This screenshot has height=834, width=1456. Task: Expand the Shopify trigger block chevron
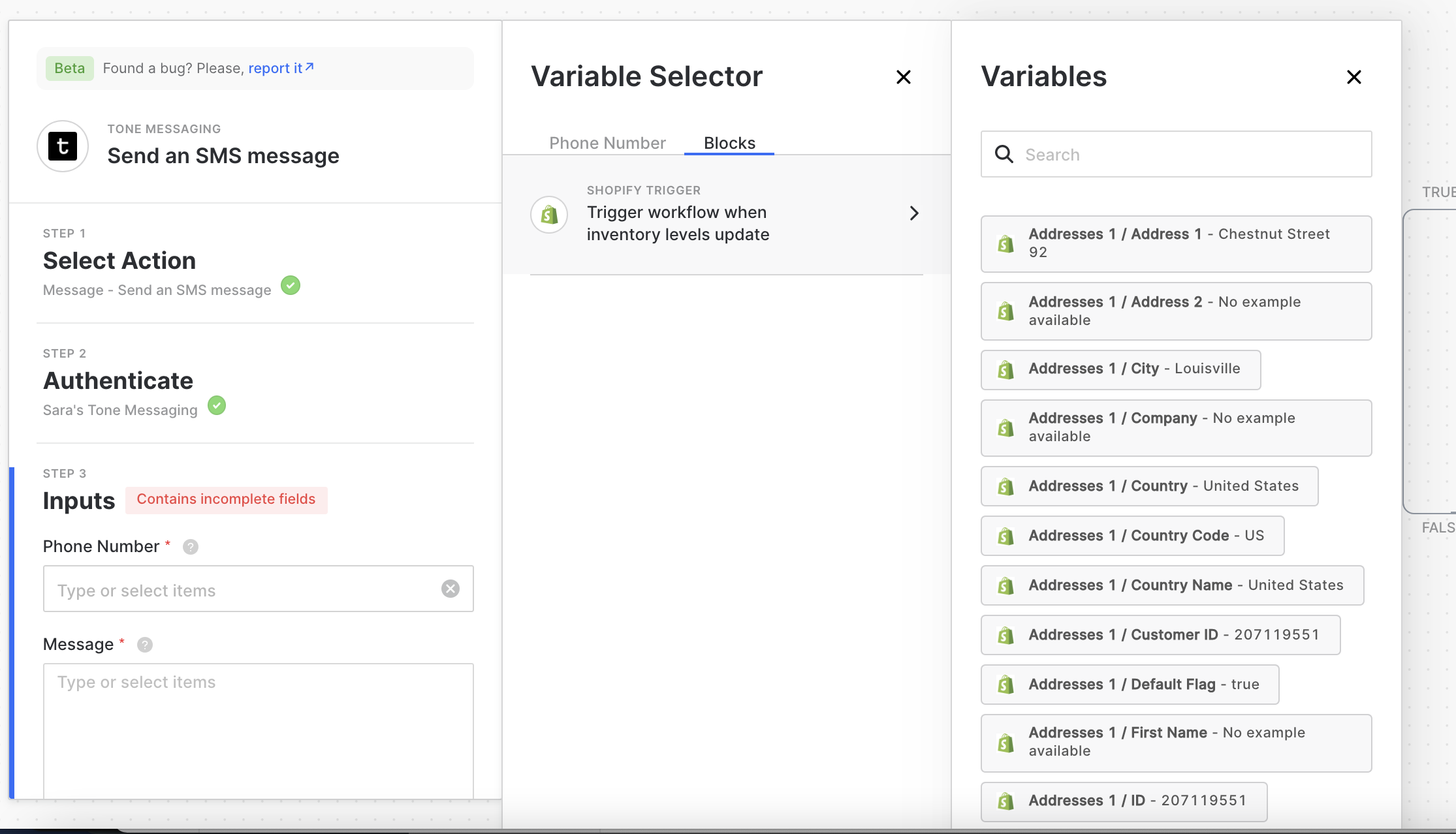(913, 213)
